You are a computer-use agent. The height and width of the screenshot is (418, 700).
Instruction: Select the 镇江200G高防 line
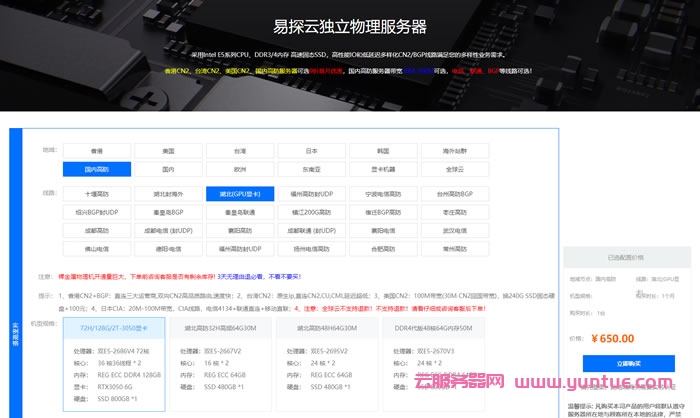pos(311,212)
